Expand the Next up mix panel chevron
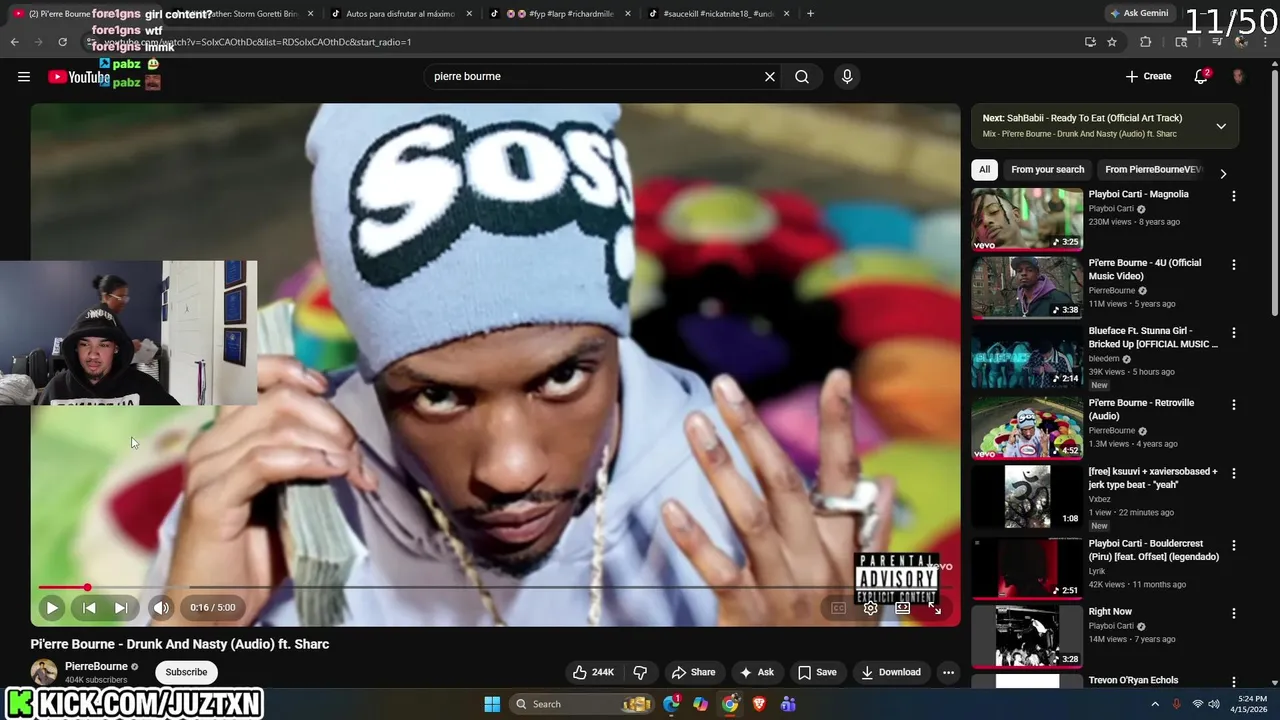 point(1221,126)
